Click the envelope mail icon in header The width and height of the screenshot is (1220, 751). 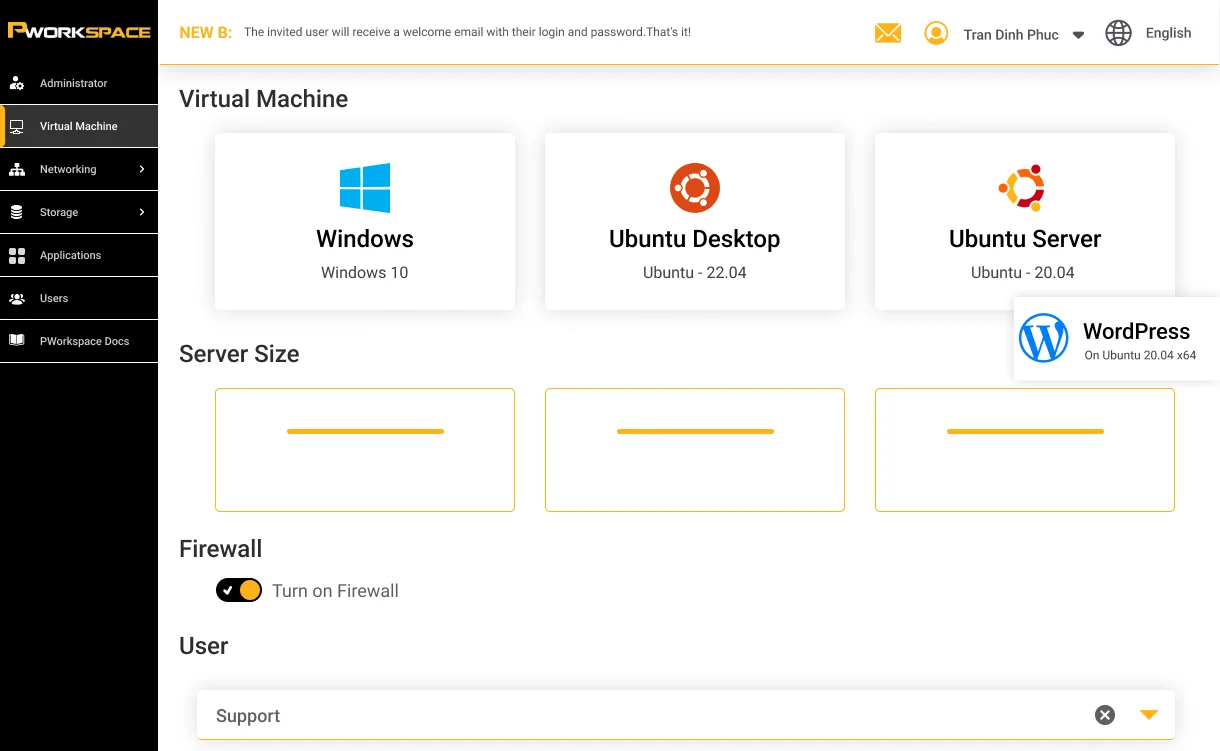click(x=887, y=34)
